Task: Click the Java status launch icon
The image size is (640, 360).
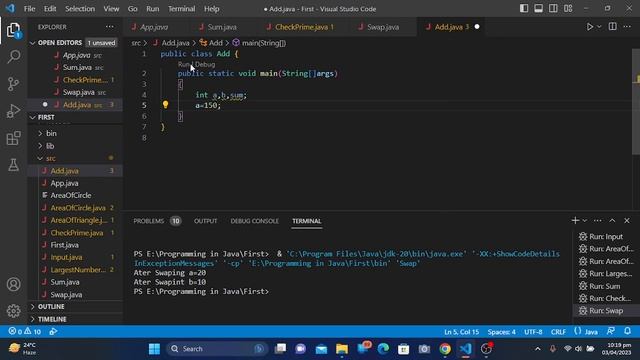Action: (53, 331)
